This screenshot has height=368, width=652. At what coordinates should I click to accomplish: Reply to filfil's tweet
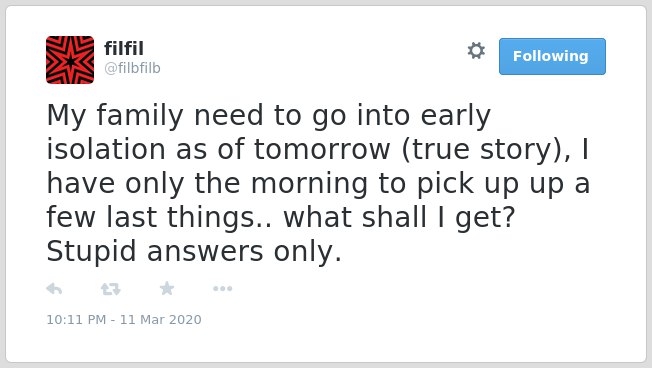coord(54,288)
